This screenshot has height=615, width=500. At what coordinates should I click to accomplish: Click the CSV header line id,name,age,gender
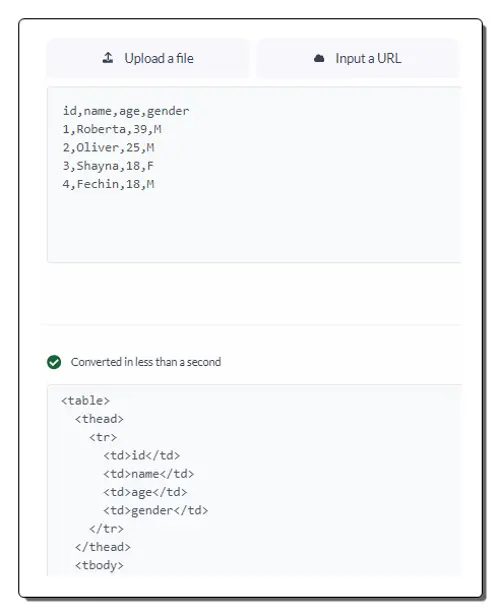(126, 111)
